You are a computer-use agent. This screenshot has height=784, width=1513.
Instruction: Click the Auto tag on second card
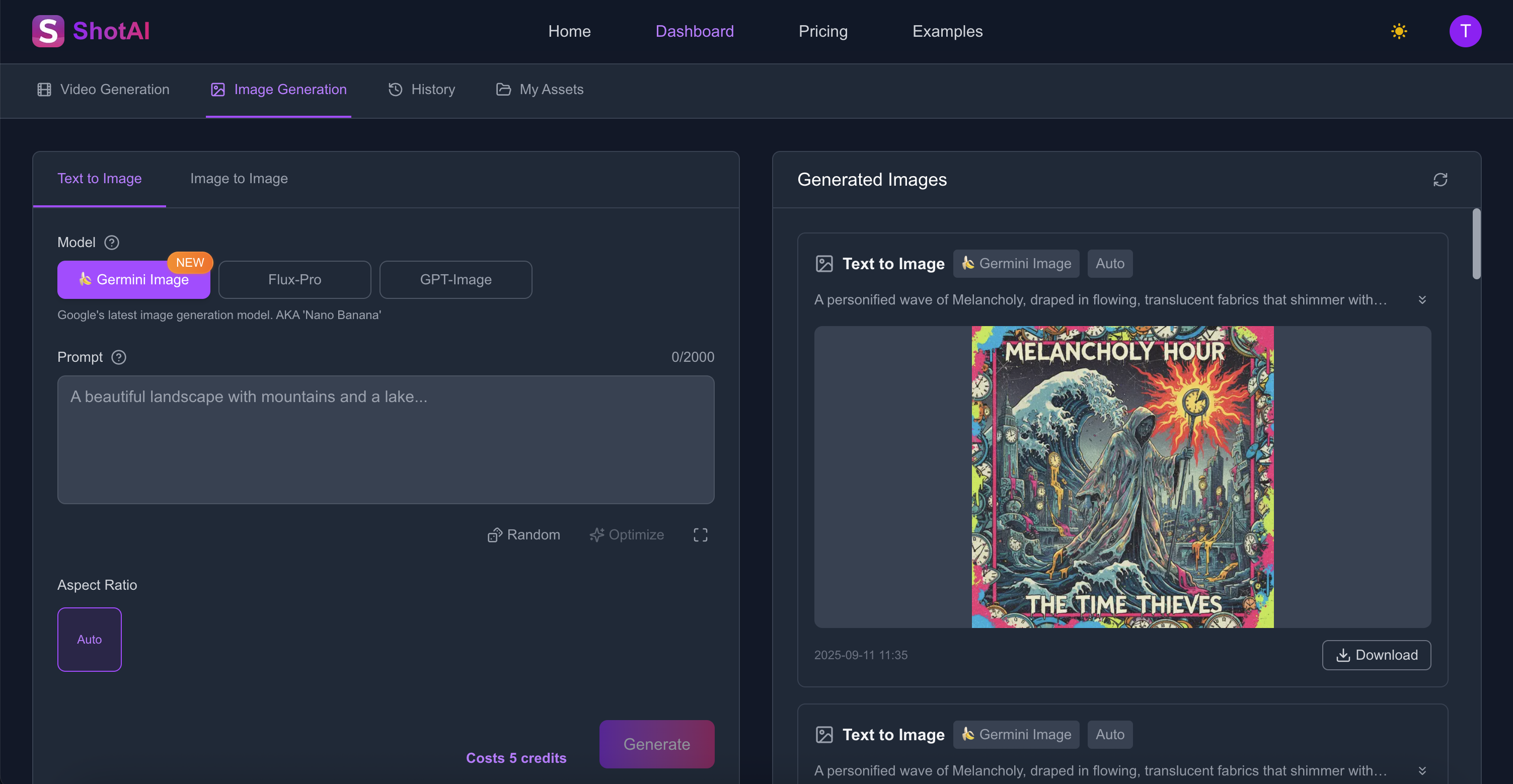click(1109, 735)
